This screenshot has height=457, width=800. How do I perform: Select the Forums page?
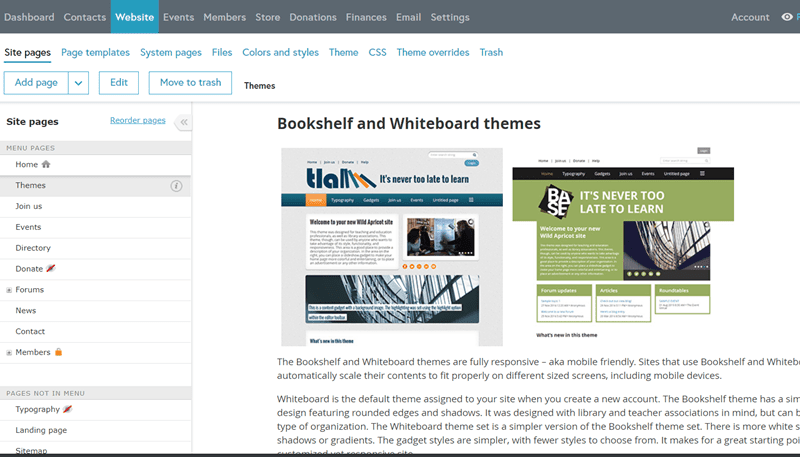click(x=95, y=290)
